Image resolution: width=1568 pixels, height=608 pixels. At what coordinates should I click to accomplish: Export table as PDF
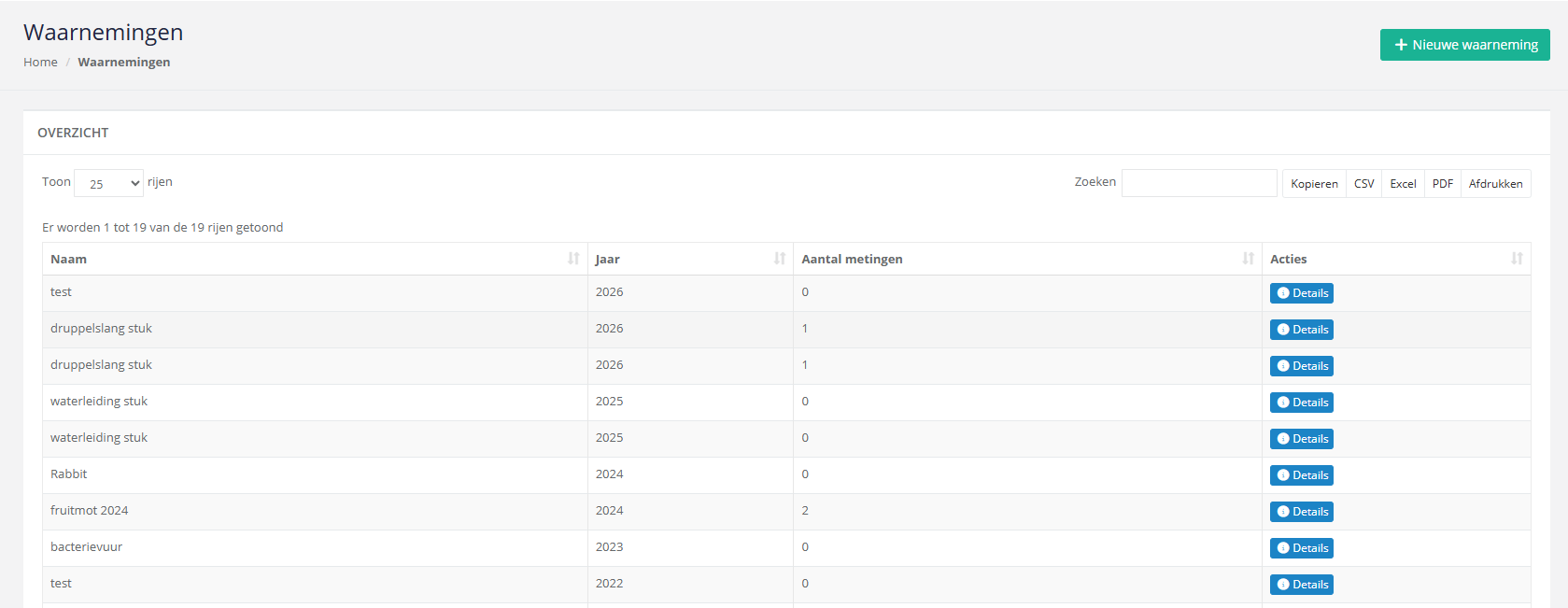coord(1443,183)
